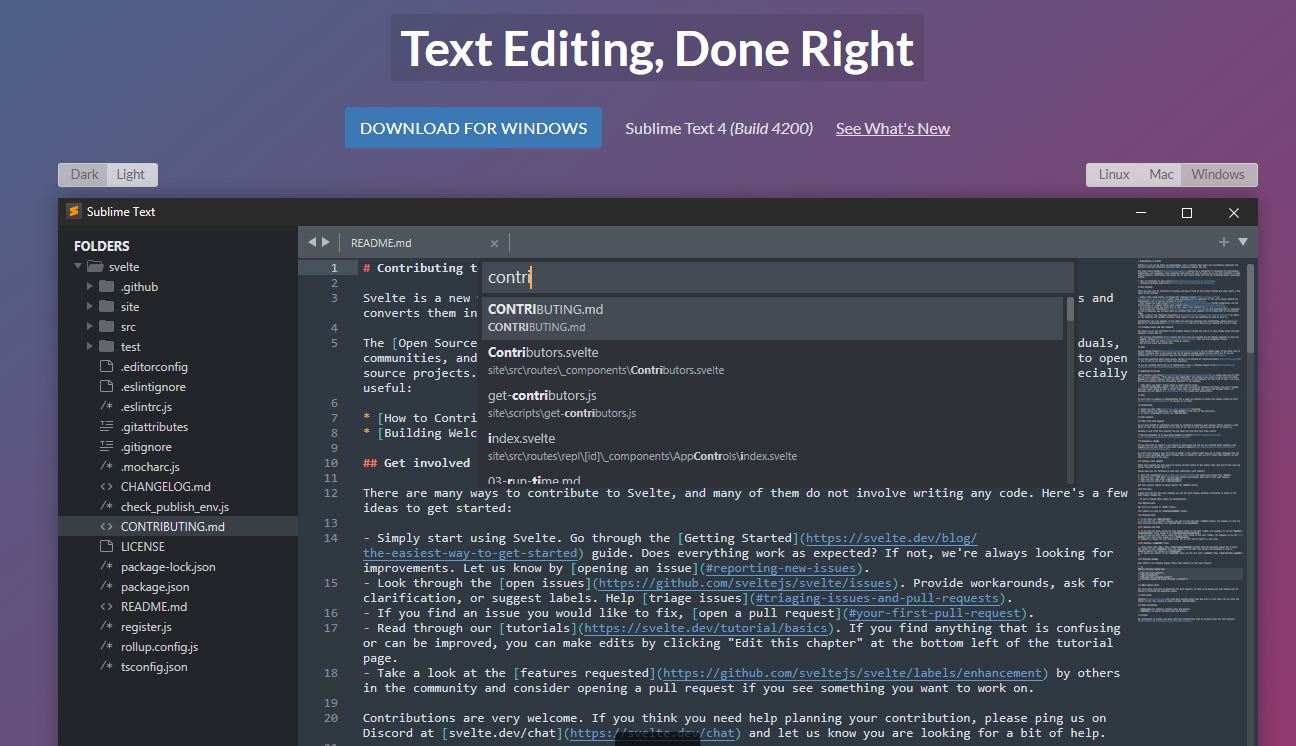Click the Download for Windows button
This screenshot has width=1296, height=746.
pyautogui.click(x=473, y=128)
